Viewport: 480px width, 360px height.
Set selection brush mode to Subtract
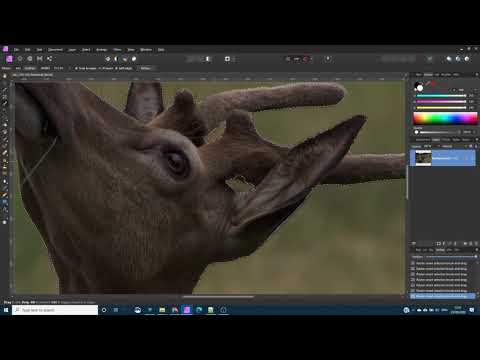coord(30,68)
